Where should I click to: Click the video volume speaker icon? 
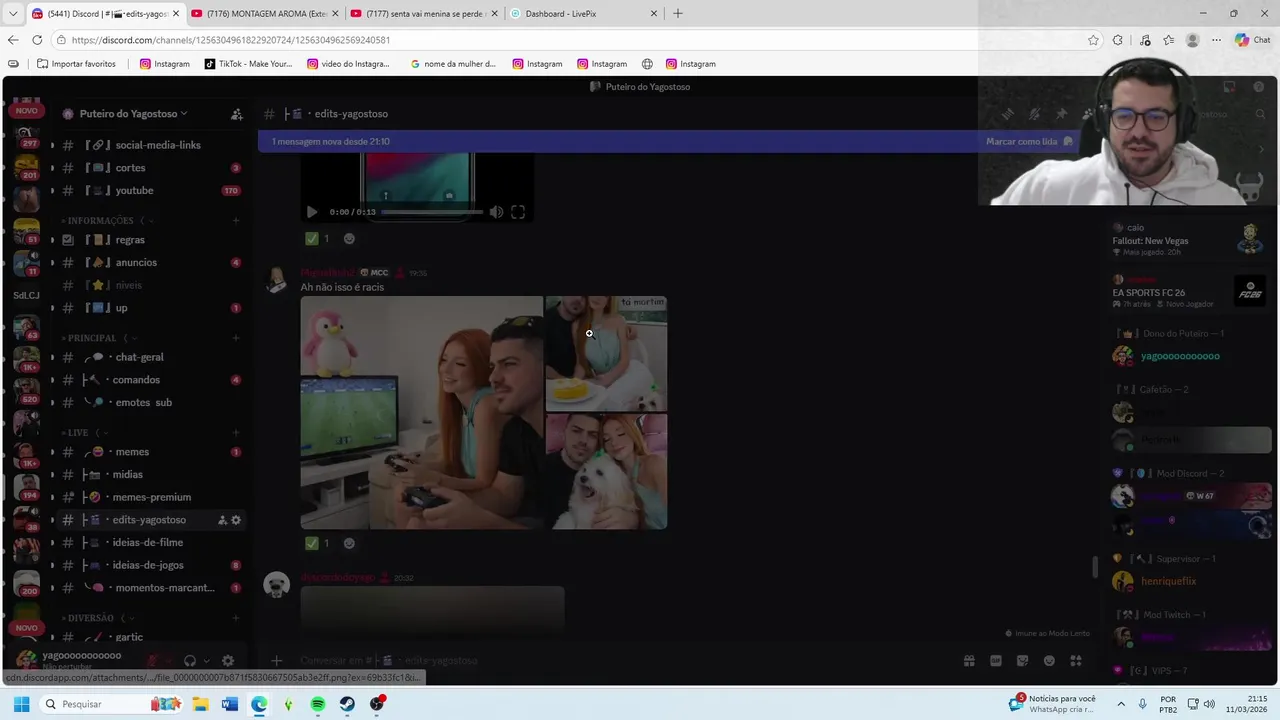[496, 212]
